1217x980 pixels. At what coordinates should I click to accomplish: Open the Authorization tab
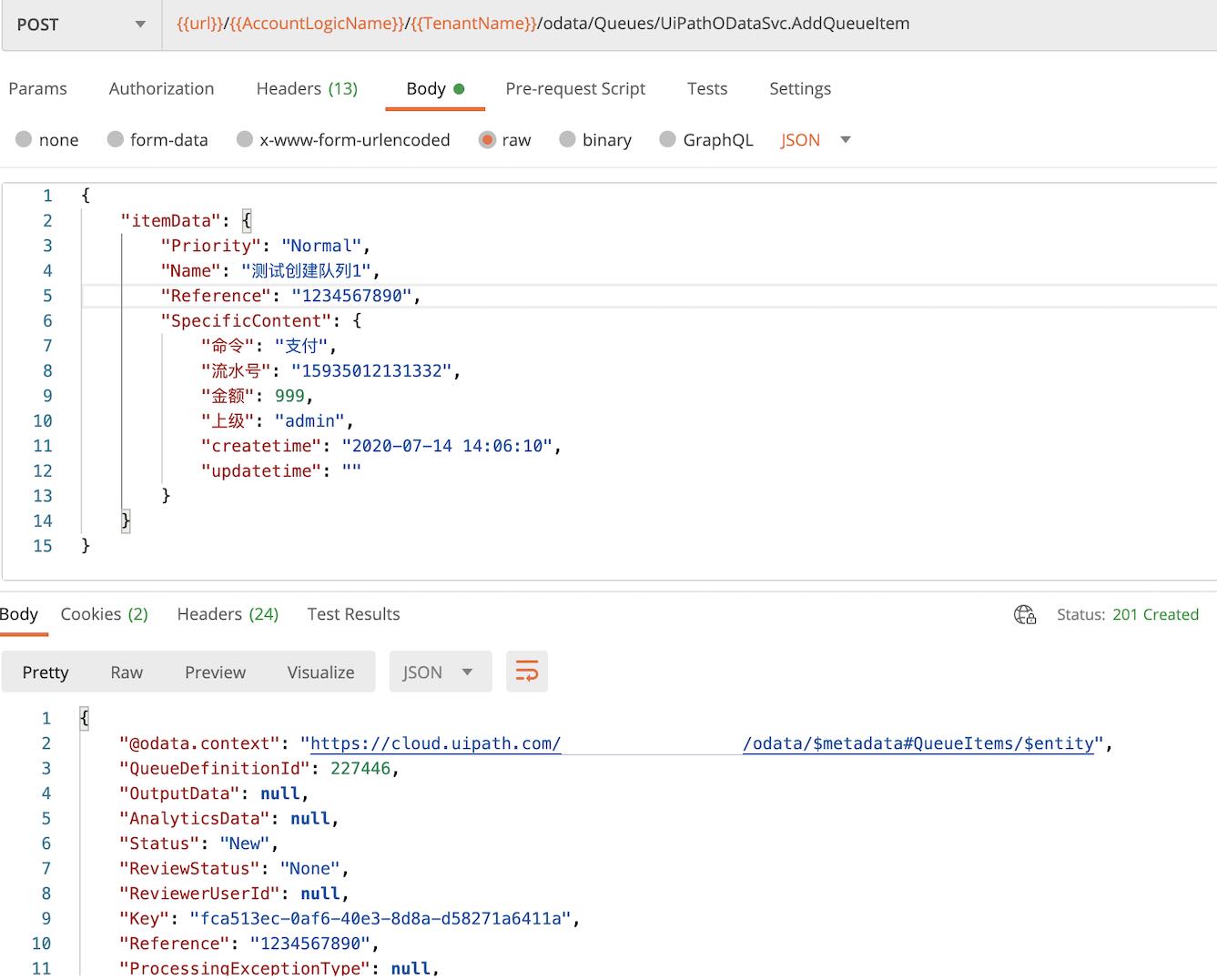(161, 88)
